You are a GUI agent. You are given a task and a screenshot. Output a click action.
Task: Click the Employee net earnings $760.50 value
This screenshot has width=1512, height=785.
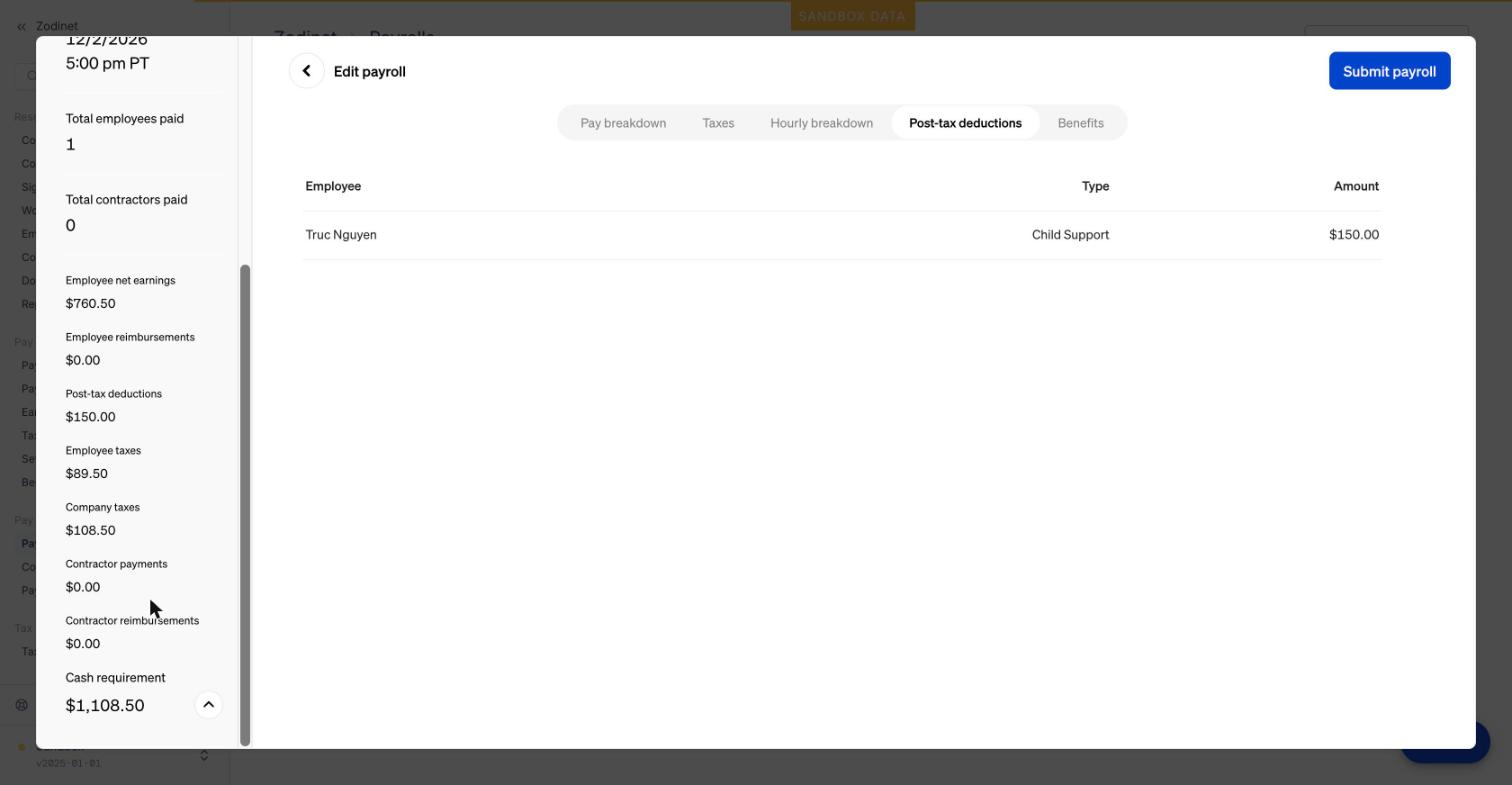90,304
